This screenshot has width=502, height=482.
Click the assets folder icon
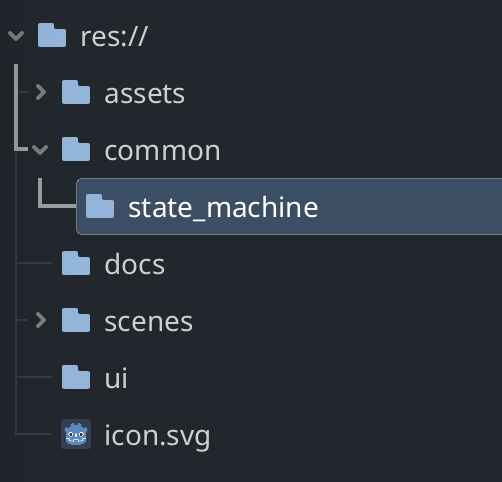76,92
